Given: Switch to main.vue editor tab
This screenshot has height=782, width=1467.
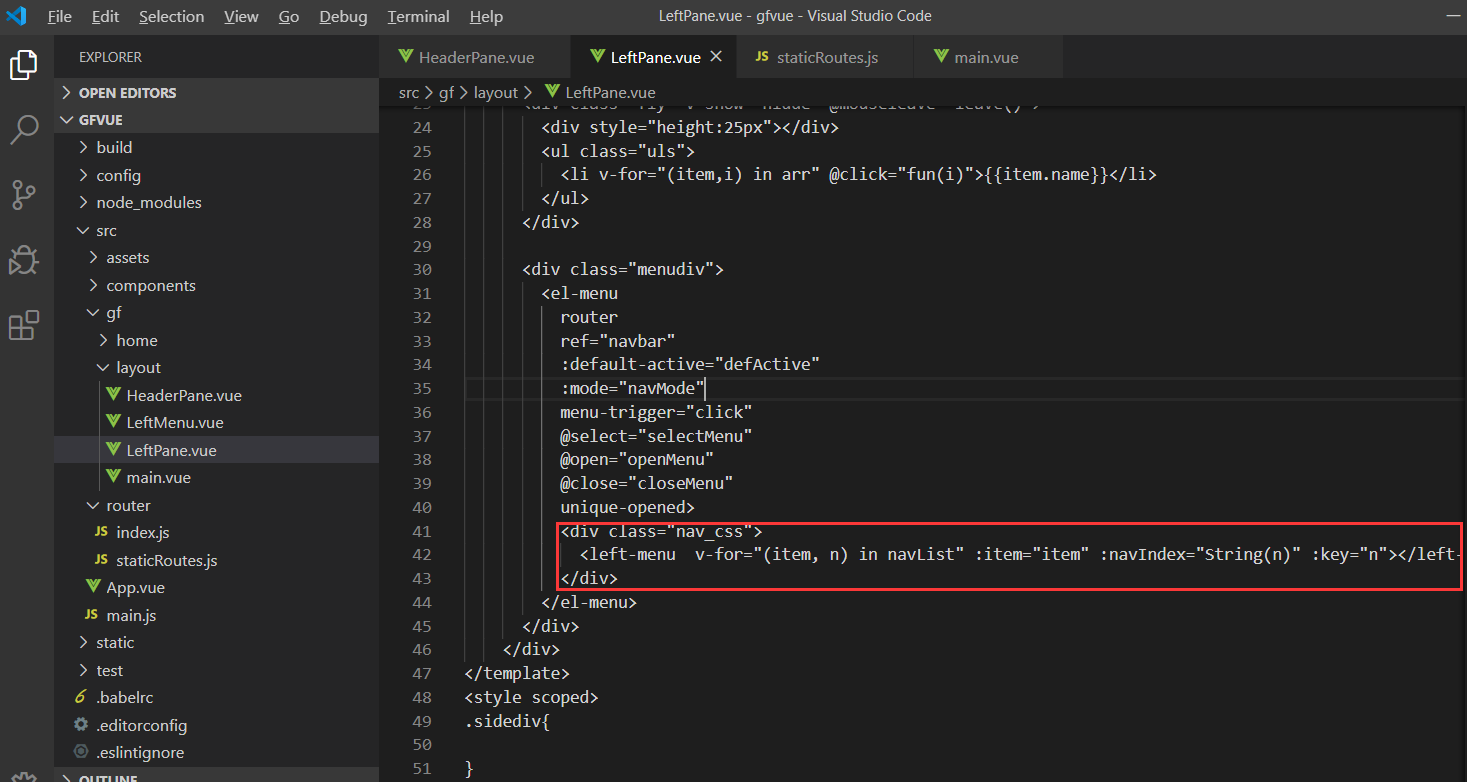Looking at the screenshot, I should click(x=986, y=57).
